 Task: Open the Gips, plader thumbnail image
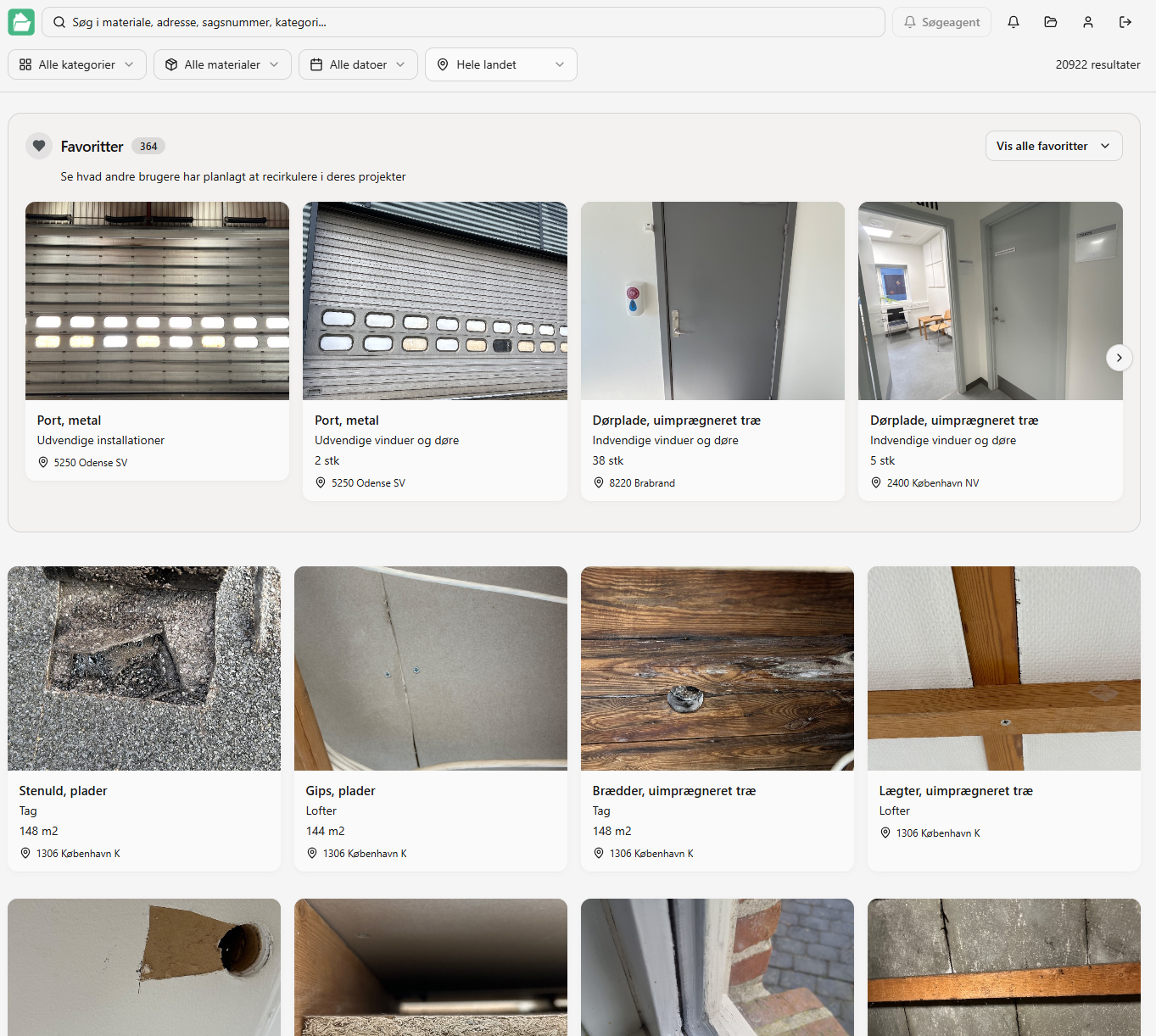(430, 668)
